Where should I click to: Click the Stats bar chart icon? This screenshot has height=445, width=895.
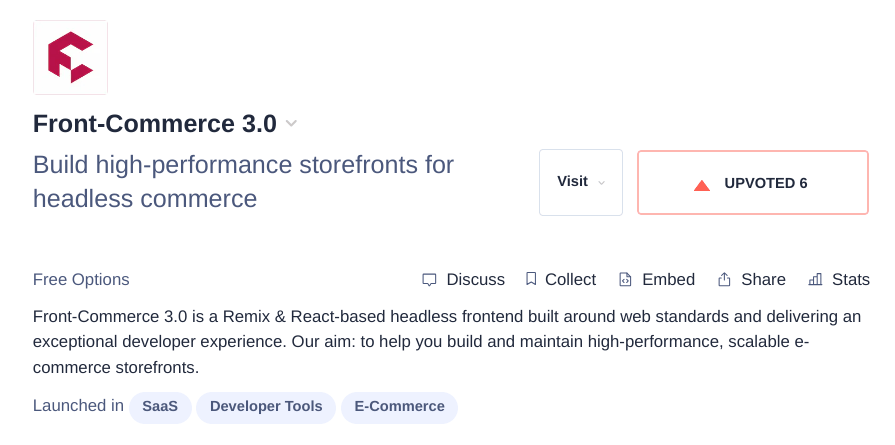point(815,279)
